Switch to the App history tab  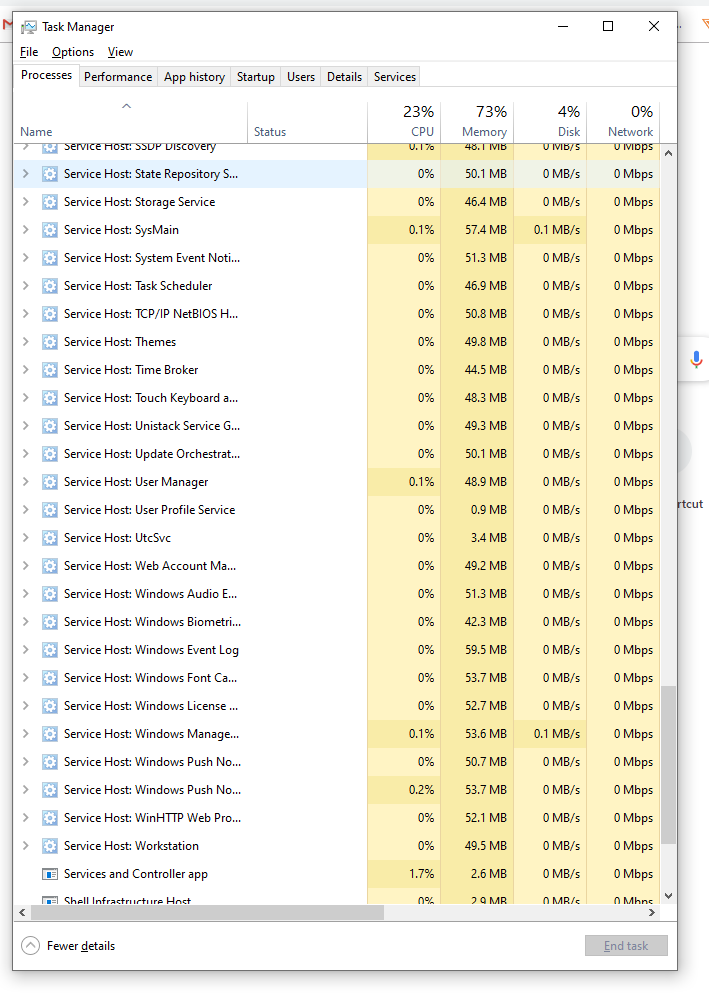tap(194, 77)
